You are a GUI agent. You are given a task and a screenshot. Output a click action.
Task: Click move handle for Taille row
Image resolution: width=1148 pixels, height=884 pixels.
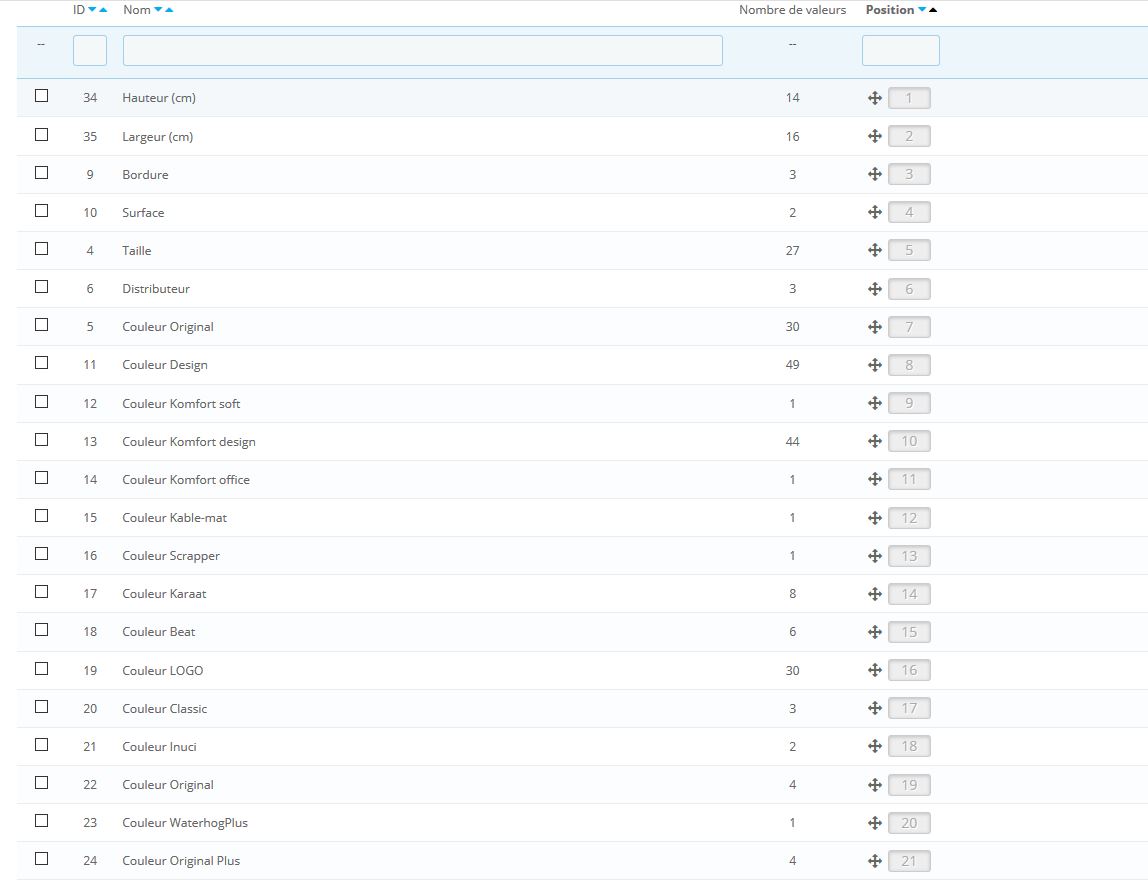[874, 250]
